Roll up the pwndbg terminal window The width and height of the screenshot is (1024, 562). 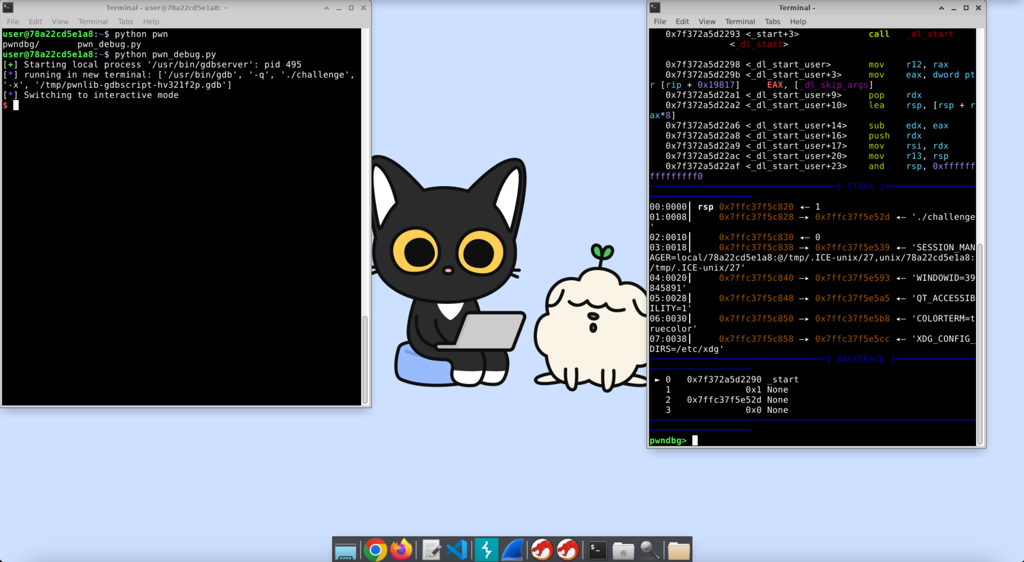[941, 8]
